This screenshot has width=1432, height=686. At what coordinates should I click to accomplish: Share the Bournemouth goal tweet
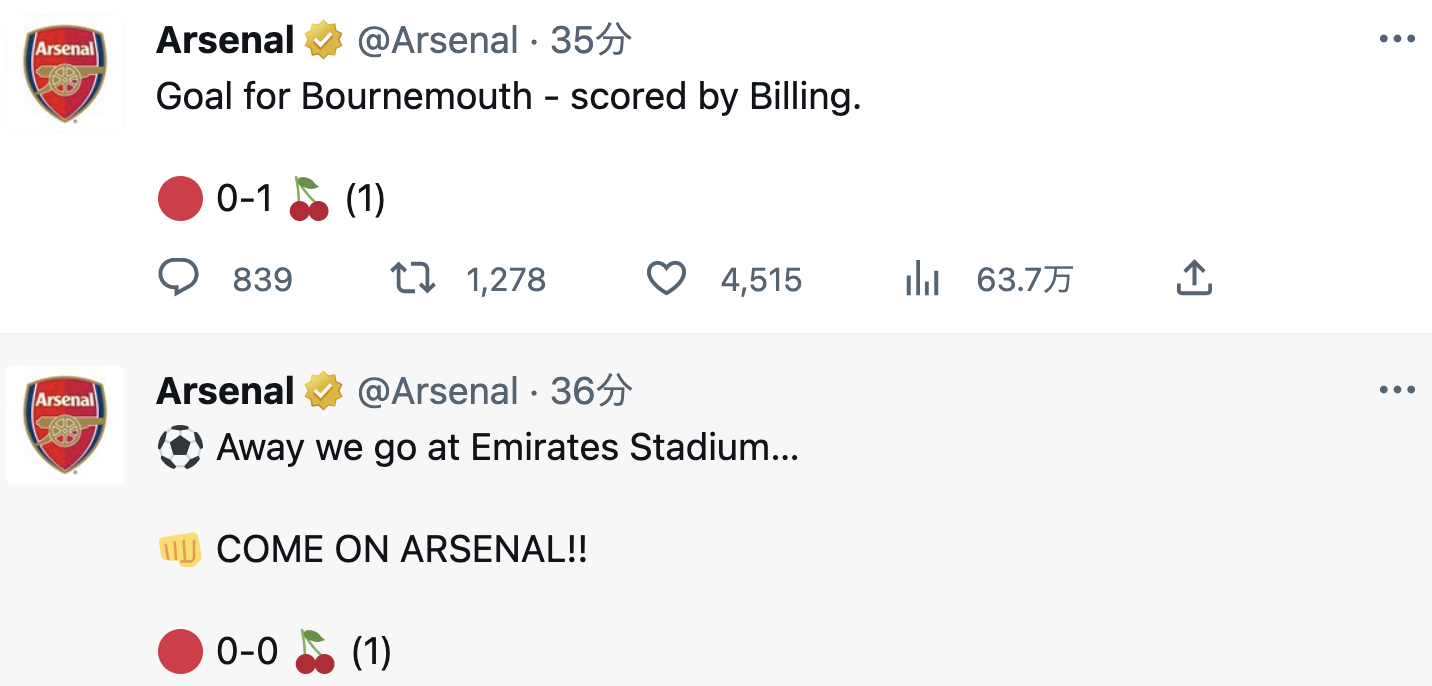pyautogui.click(x=1194, y=279)
